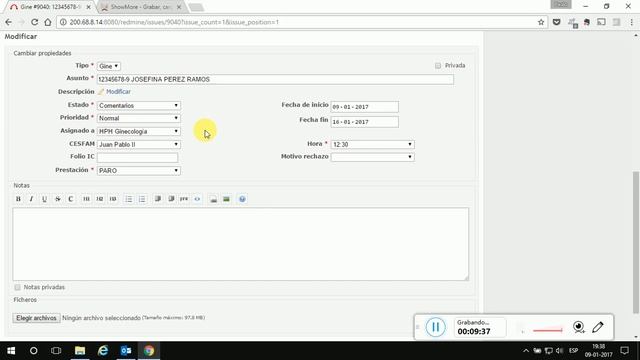
Task: Open the CESFAM dropdown
Action: pyautogui.click(x=139, y=144)
